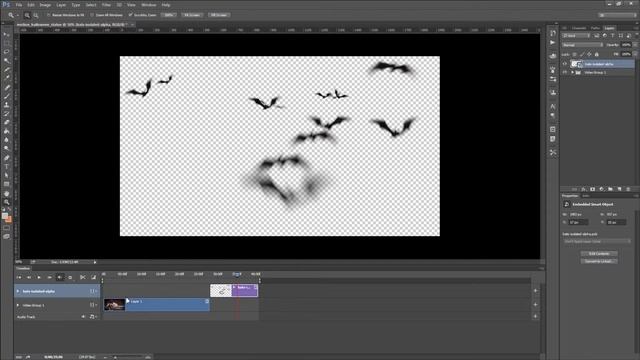This screenshot has height=360, width=640.
Task: Step to next frame in Timeline
Action: pyautogui.click(x=49, y=278)
